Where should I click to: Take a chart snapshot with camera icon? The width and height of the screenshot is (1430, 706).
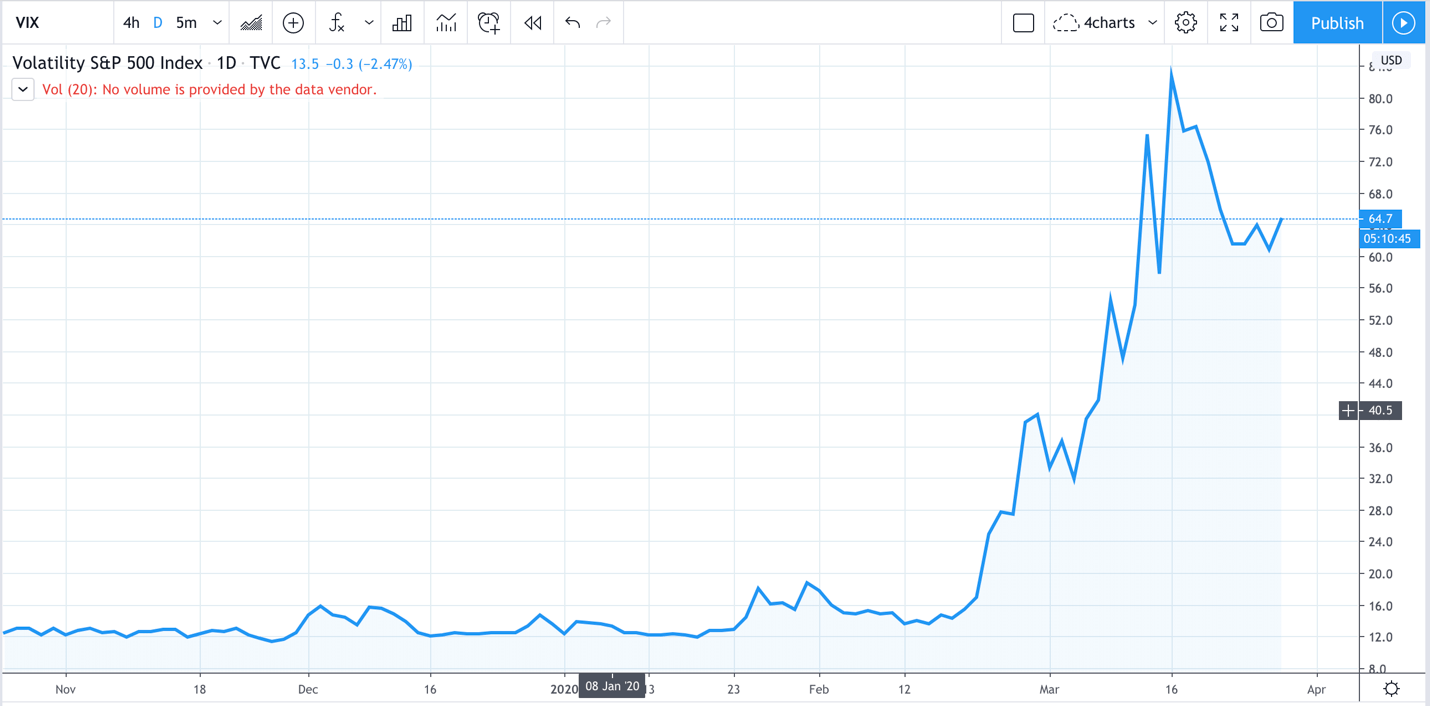click(x=1271, y=22)
